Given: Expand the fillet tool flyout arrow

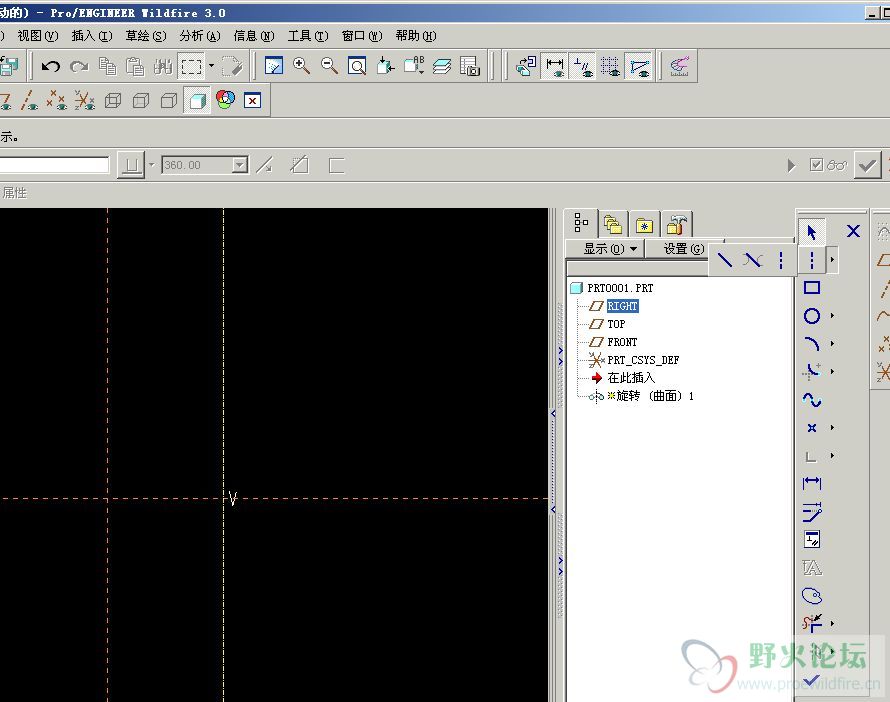Looking at the screenshot, I should click(832, 372).
